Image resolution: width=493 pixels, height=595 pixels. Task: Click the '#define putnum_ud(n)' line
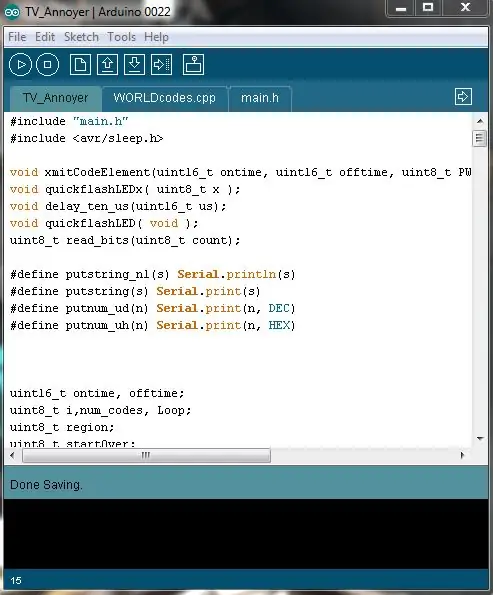153,309
